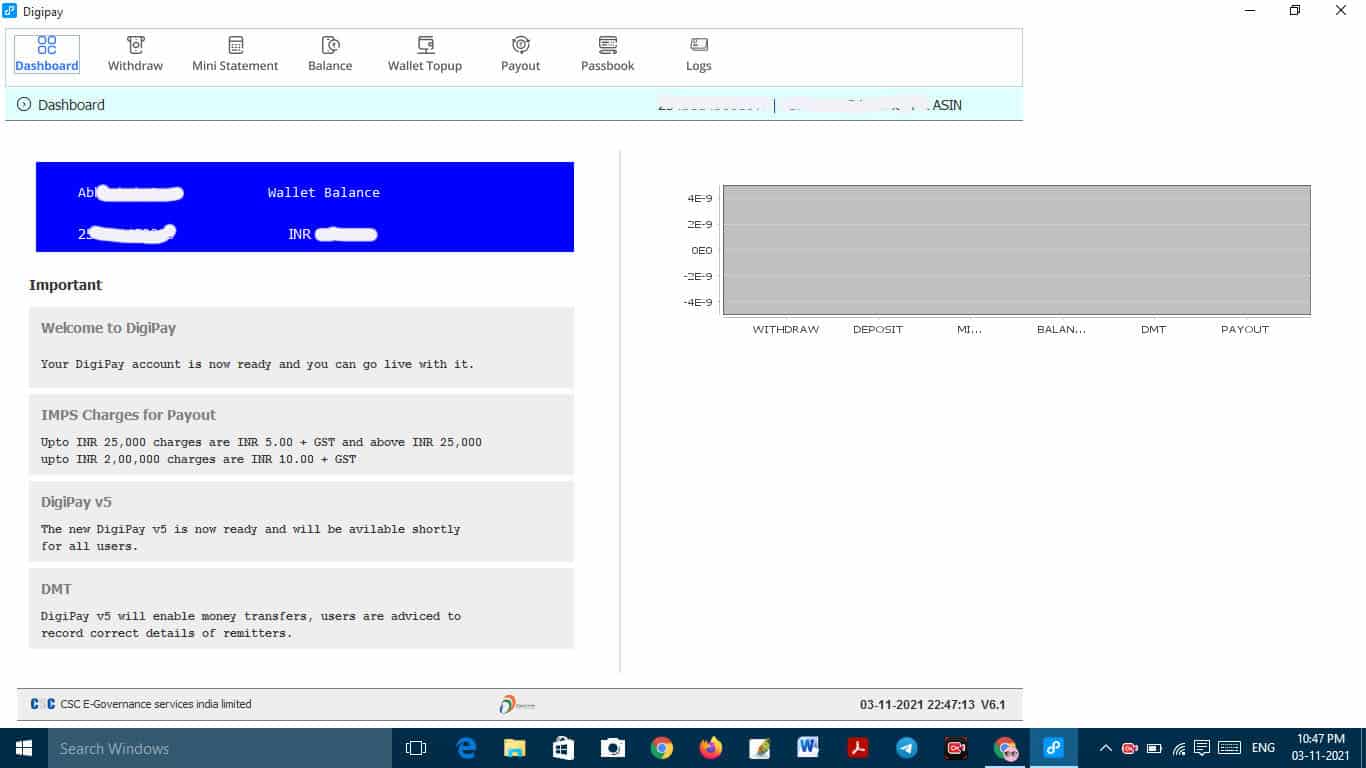Click the Search Windows box

pos(219,748)
